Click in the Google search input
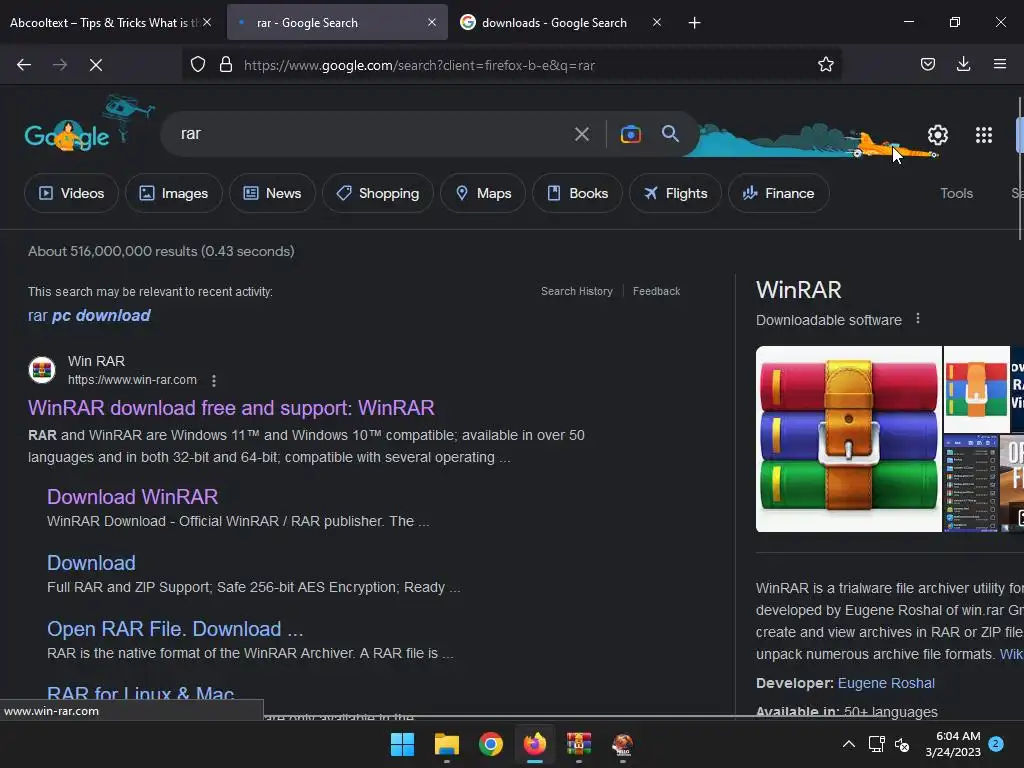This screenshot has width=1024, height=768. [372, 134]
